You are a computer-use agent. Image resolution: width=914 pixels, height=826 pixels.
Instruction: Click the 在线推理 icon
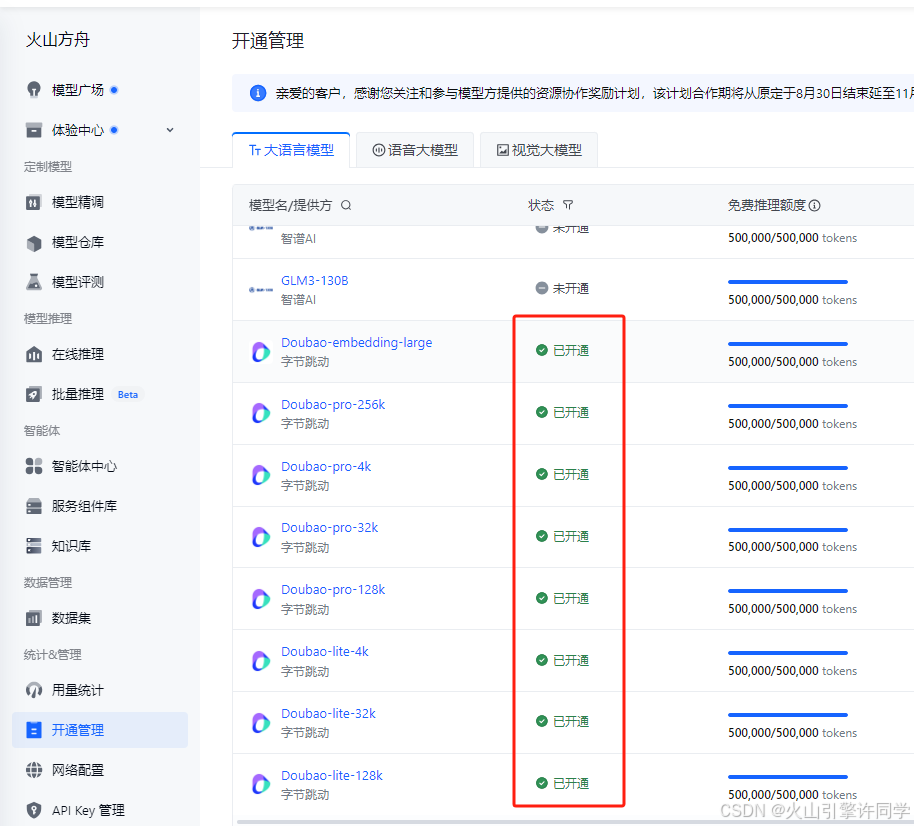click(34, 354)
